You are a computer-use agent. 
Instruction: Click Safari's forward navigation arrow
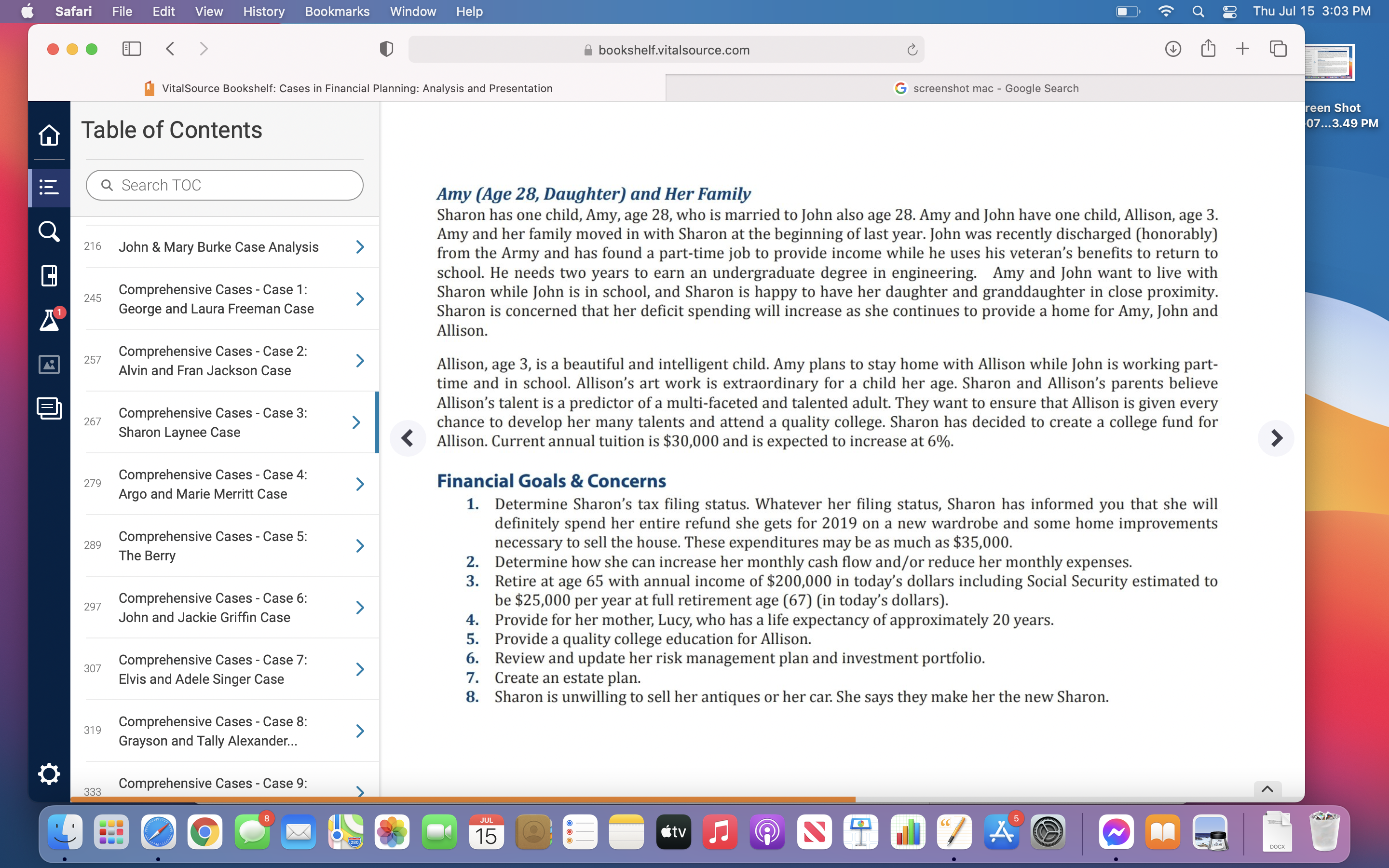[204, 49]
